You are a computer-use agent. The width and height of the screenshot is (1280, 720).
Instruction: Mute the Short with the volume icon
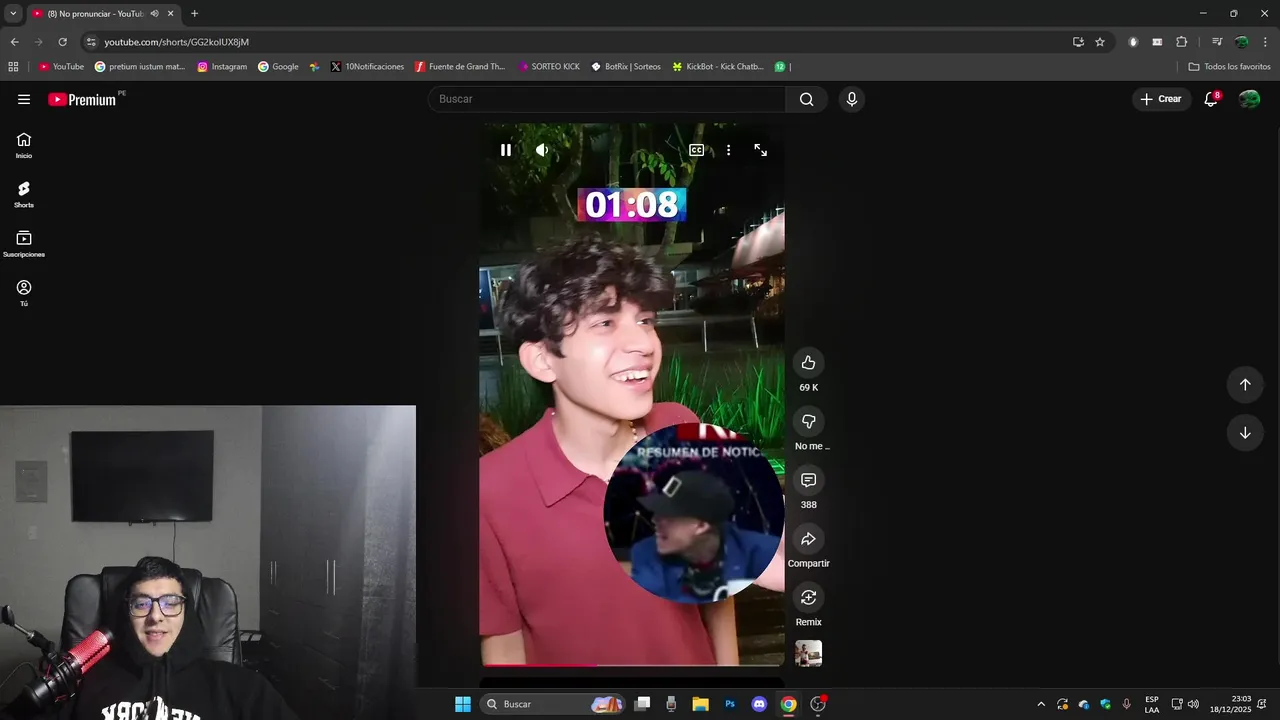click(541, 150)
